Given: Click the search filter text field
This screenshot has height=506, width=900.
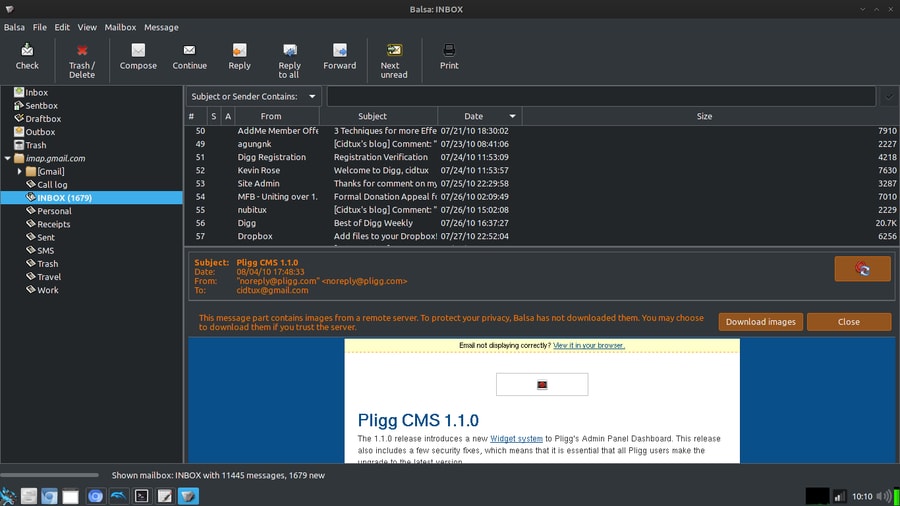Looking at the screenshot, I should [601, 96].
